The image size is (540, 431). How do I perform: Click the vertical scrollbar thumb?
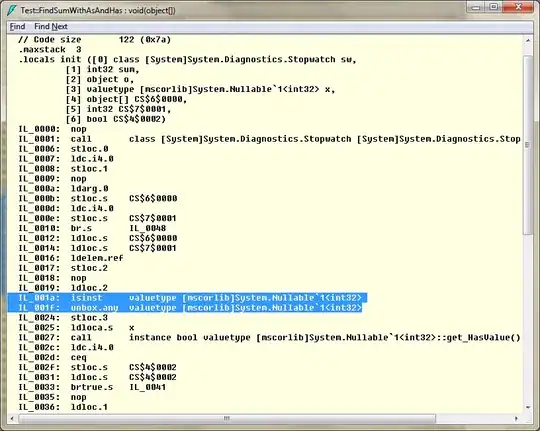click(x=528, y=145)
